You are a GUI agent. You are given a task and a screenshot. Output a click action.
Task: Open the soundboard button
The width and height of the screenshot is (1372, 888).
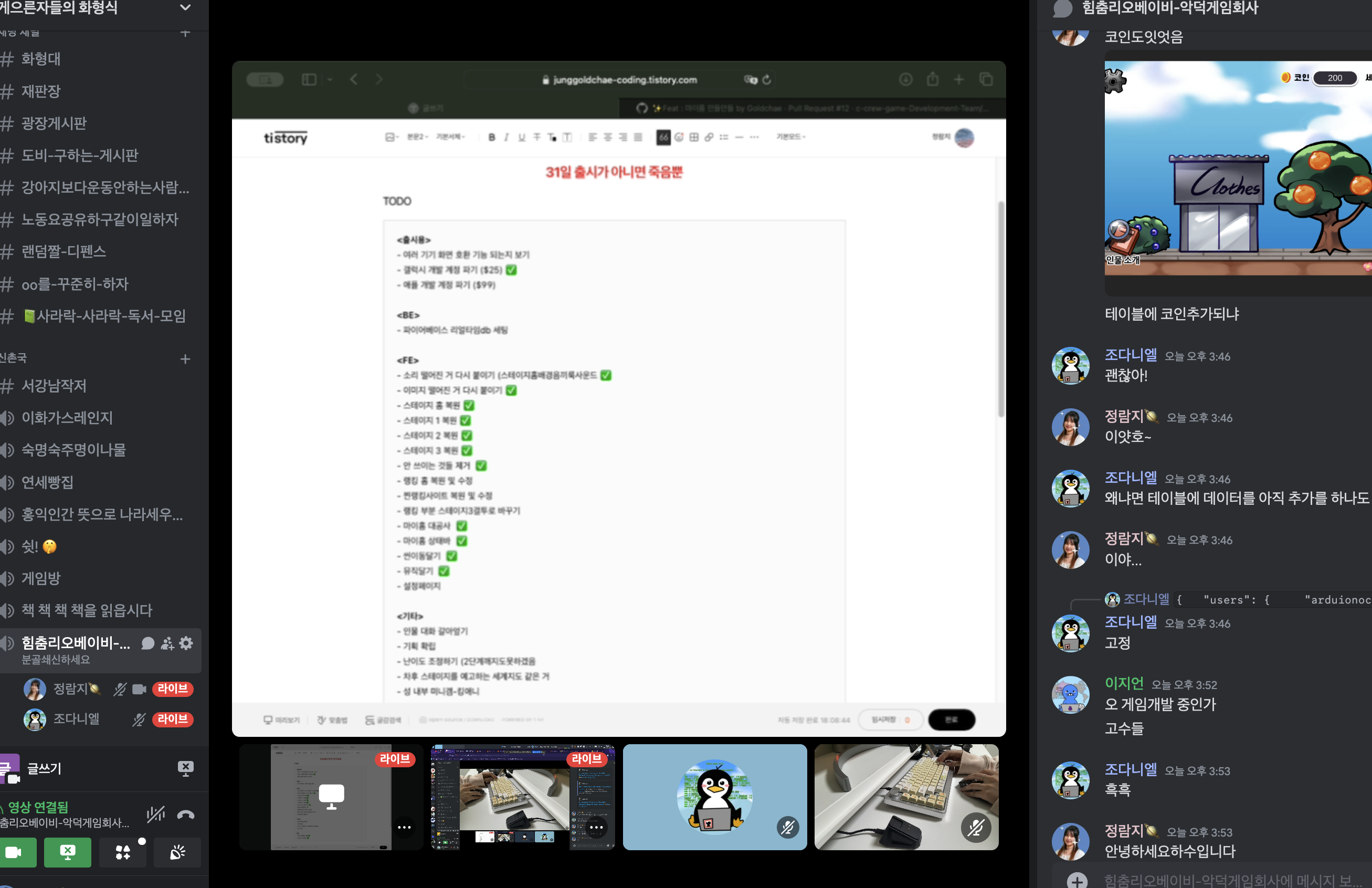[177, 852]
